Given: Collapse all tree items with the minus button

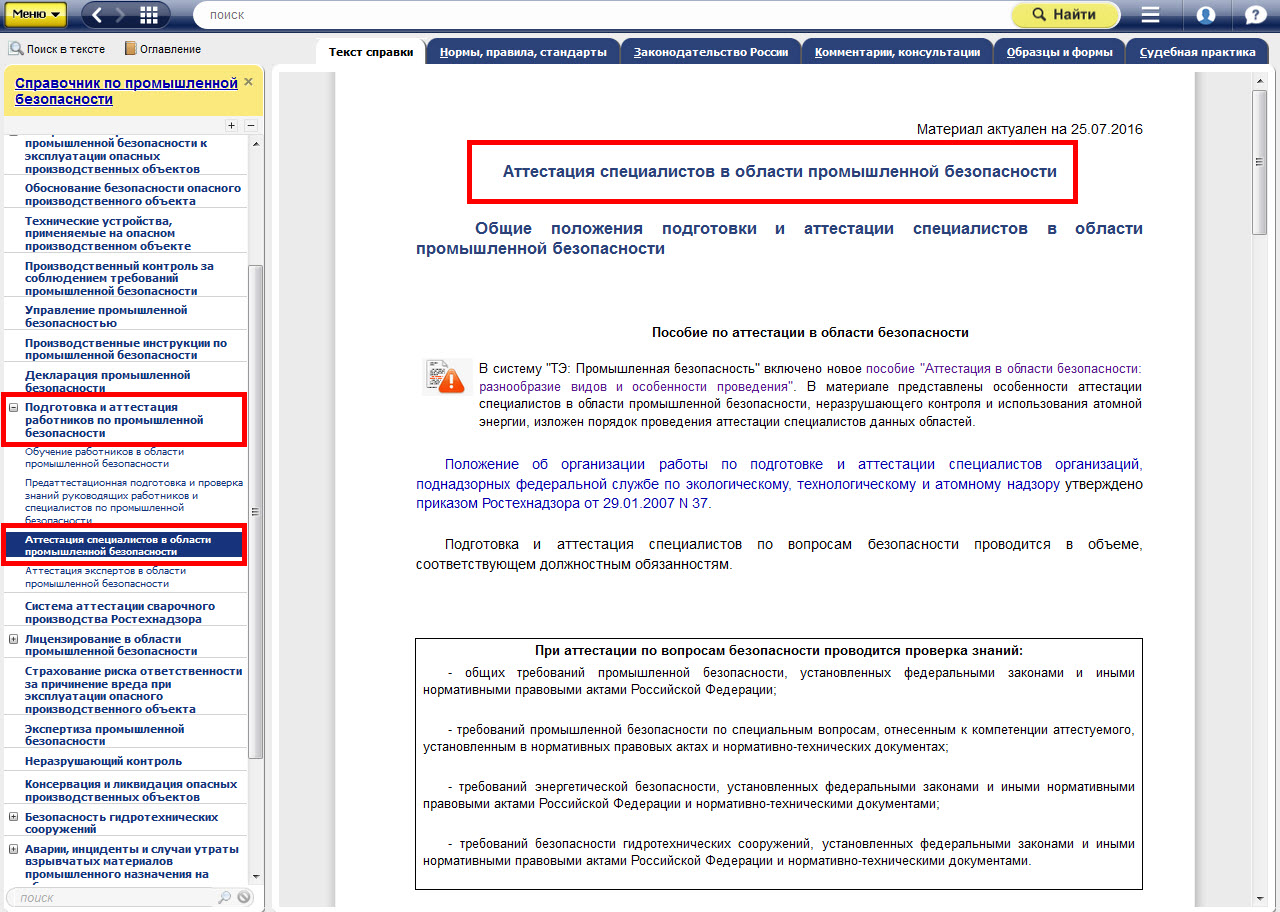Looking at the screenshot, I should [250, 125].
